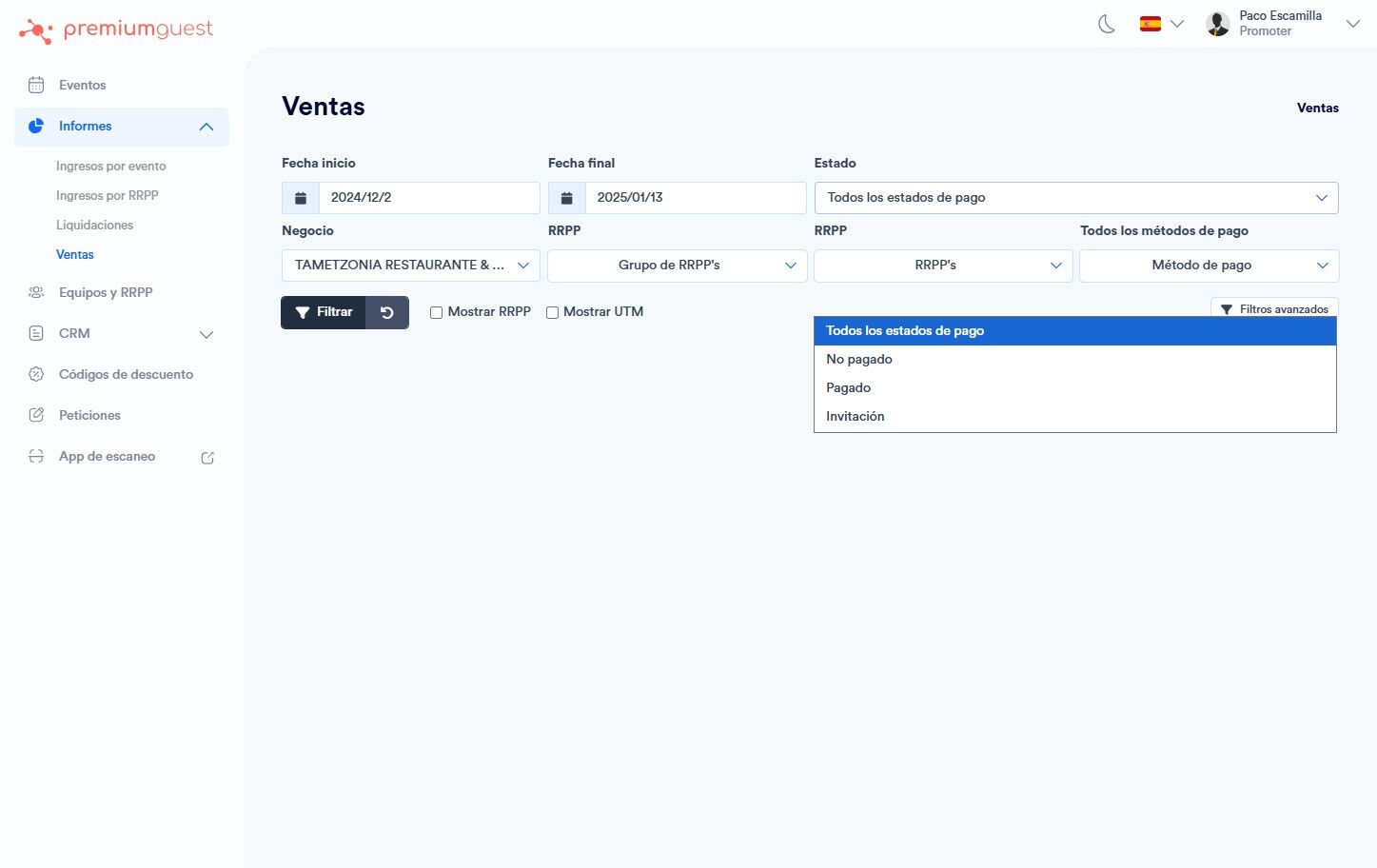This screenshot has width=1377, height=868.
Task: Open the Spanish flag language selector
Action: 1162,24
